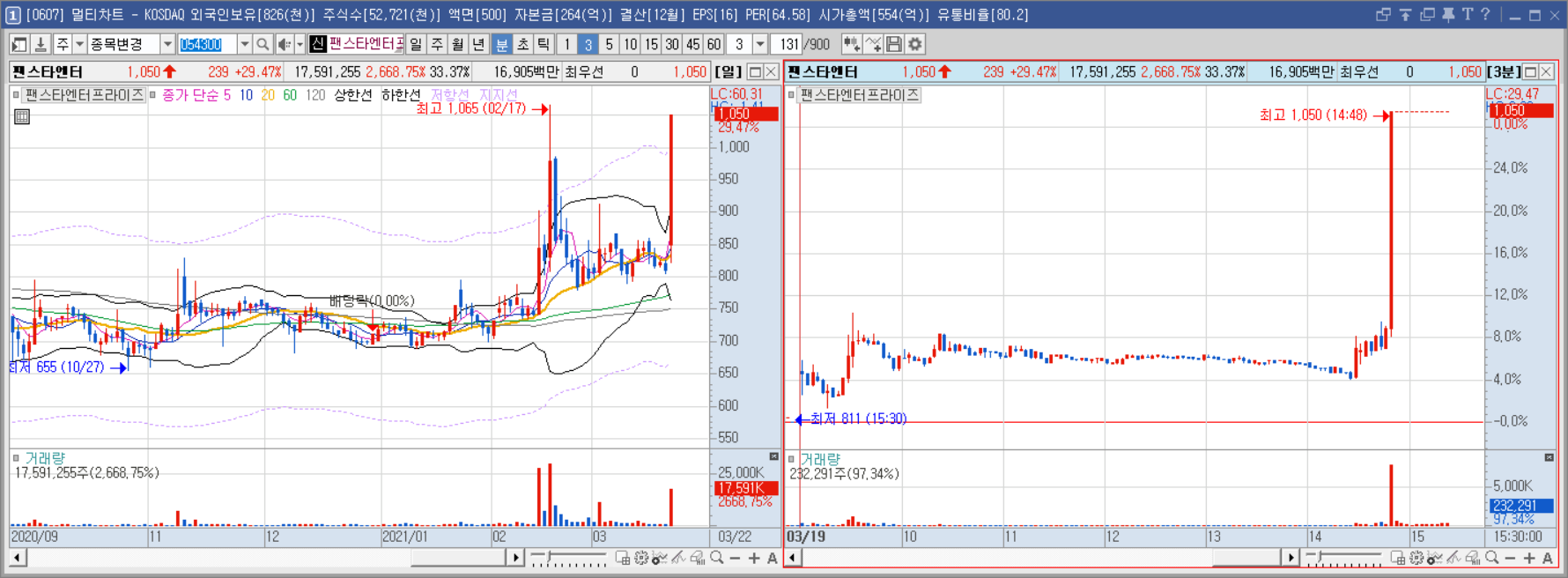Click the A auto-fit icon under right chart

coord(1548,558)
